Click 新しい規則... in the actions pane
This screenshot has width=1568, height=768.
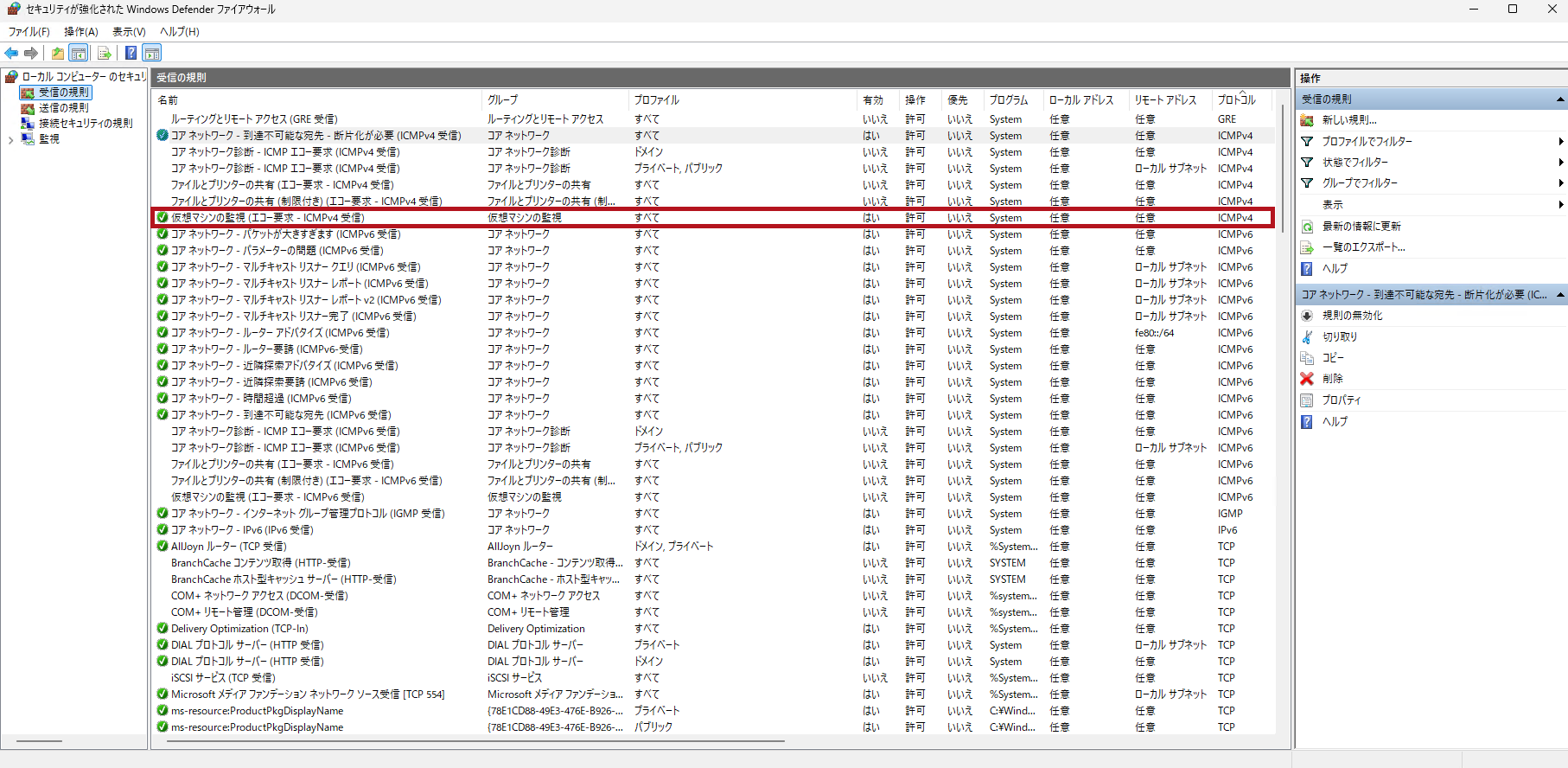1349,120
